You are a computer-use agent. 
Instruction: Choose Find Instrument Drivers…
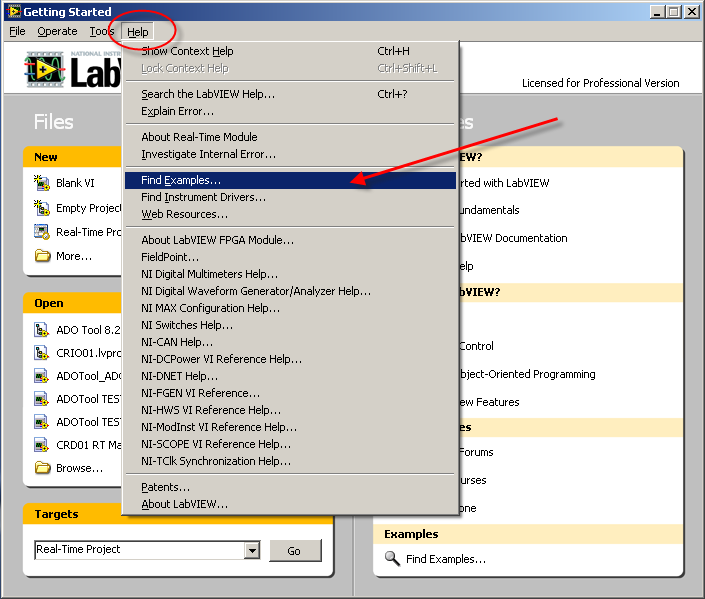pos(290,197)
